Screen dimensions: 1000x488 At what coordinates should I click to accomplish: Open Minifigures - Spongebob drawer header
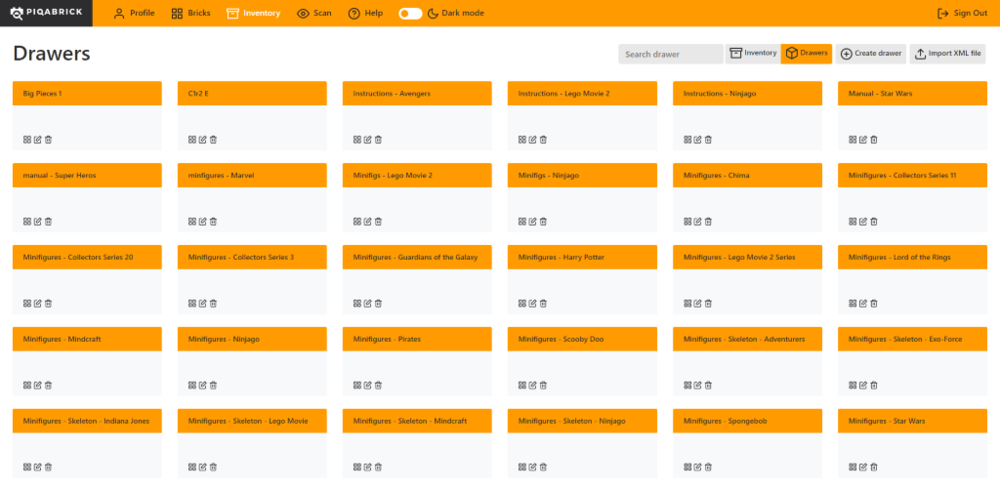[747, 421]
